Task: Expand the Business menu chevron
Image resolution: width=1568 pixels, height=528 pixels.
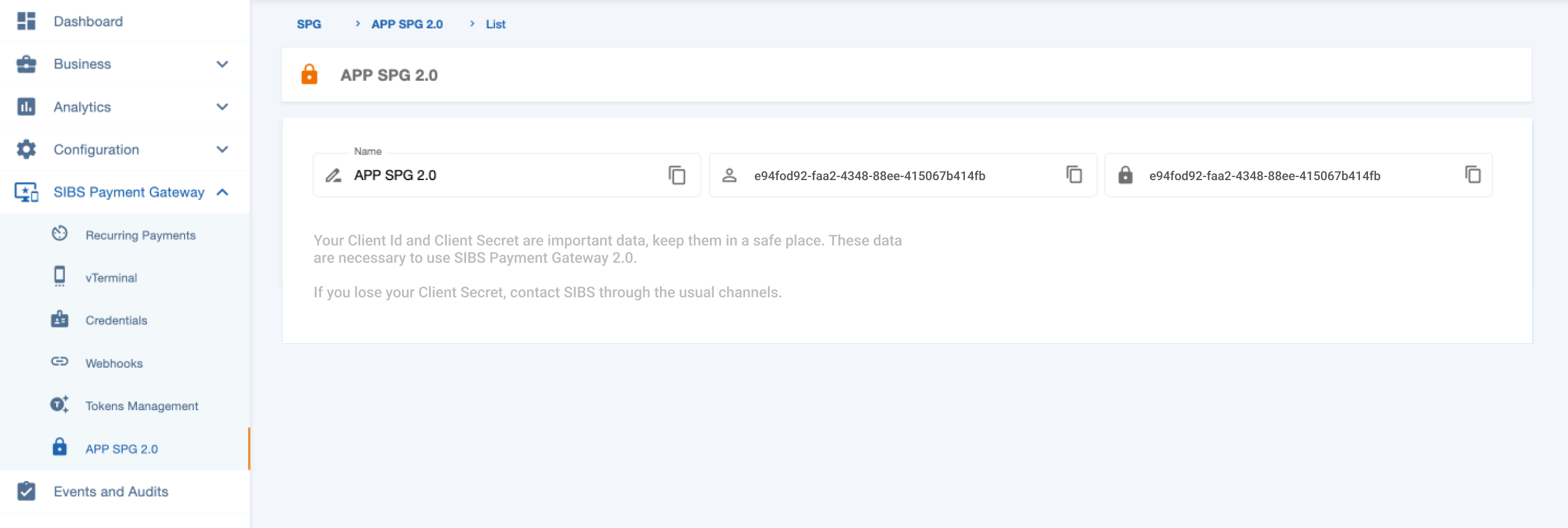Action: 222,64
